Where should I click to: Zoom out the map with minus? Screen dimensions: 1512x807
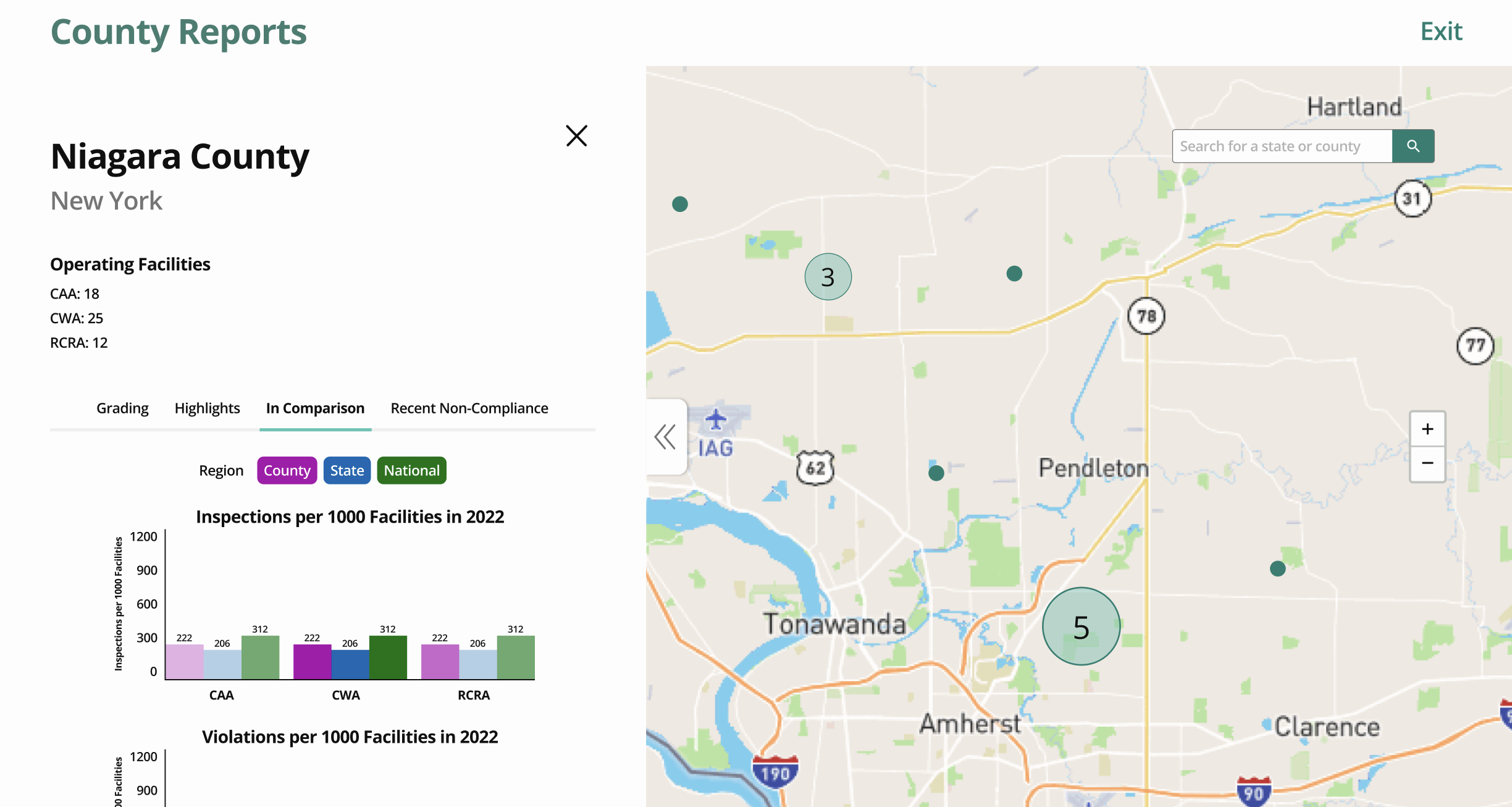pyautogui.click(x=1427, y=463)
